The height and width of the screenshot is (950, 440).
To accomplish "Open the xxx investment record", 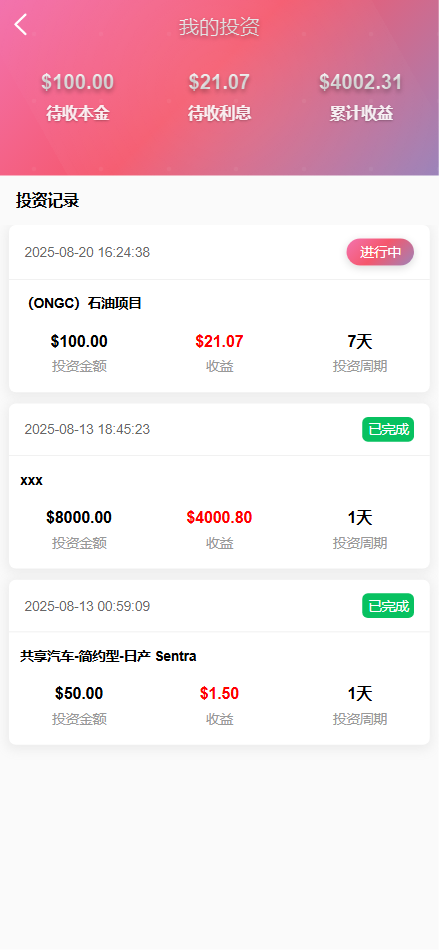I will tap(219, 486).
